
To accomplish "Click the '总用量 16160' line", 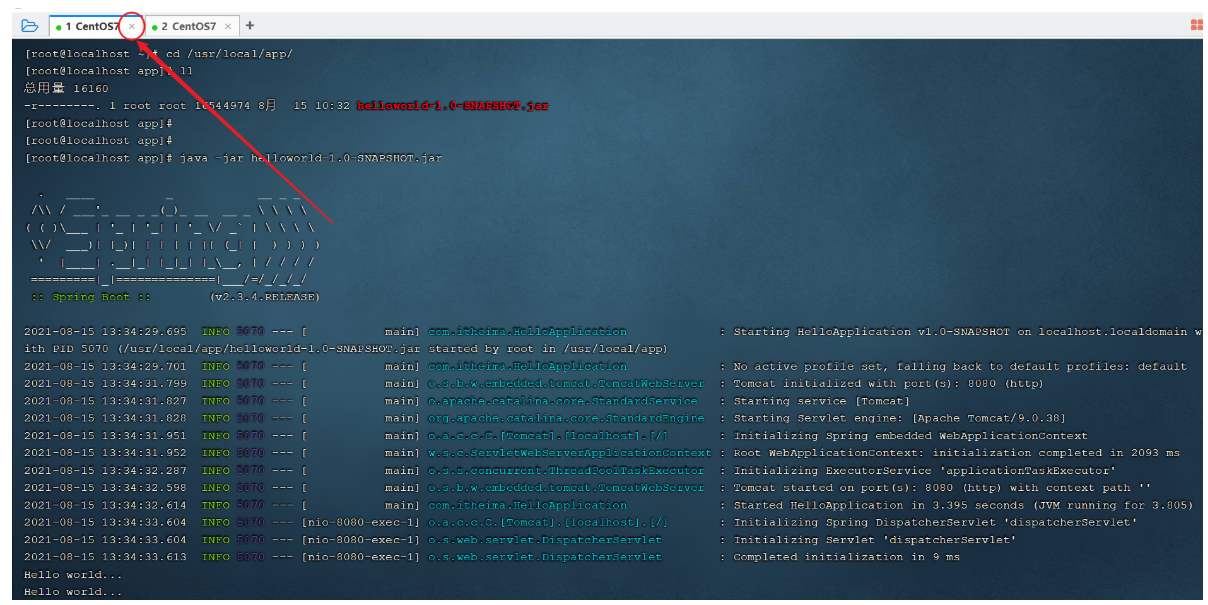I will [x=67, y=89].
